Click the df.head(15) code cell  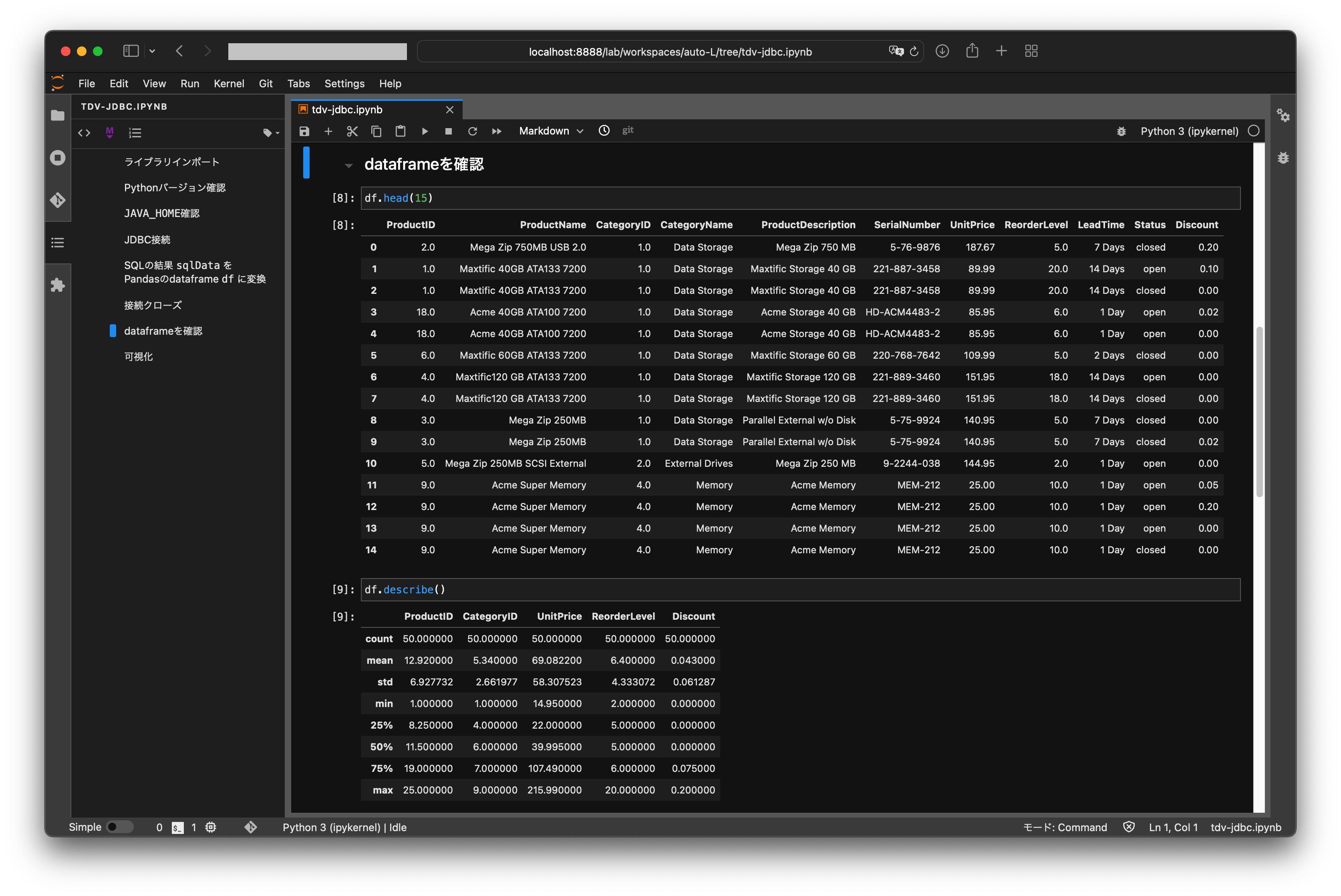800,198
